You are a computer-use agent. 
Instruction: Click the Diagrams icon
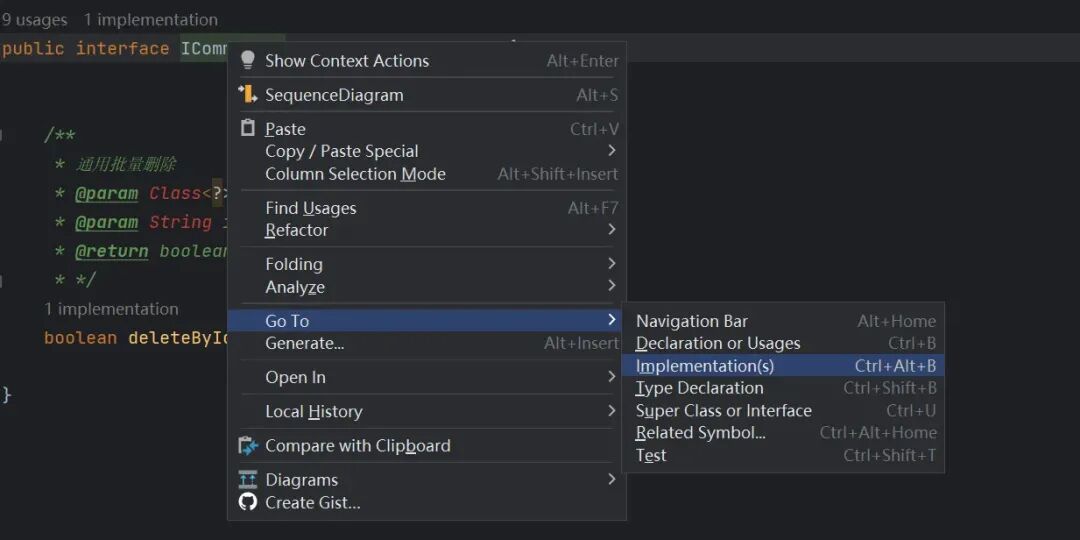(x=248, y=480)
